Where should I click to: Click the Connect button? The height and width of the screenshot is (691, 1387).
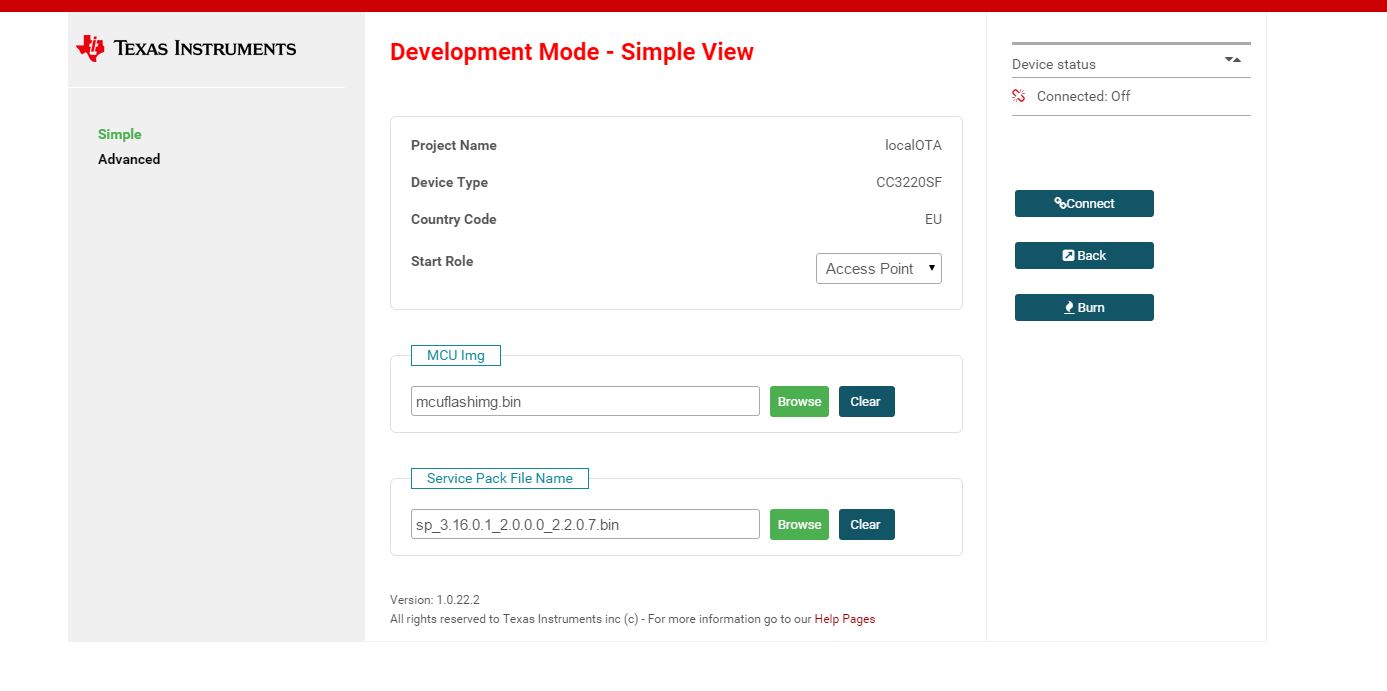[1084, 203]
